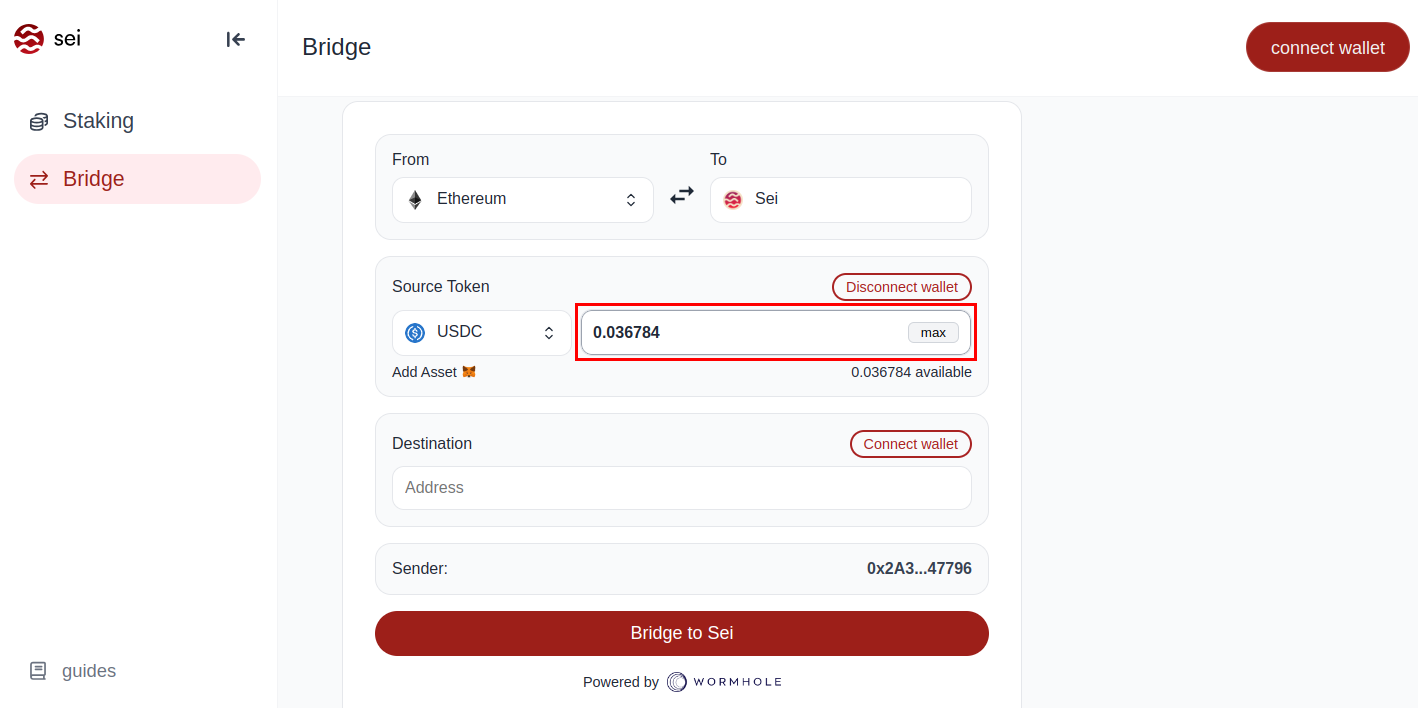Image resolution: width=1418 pixels, height=708 pixels.
Task: Click Disconnect wallet for source token
Action: (x=901, y=287)
